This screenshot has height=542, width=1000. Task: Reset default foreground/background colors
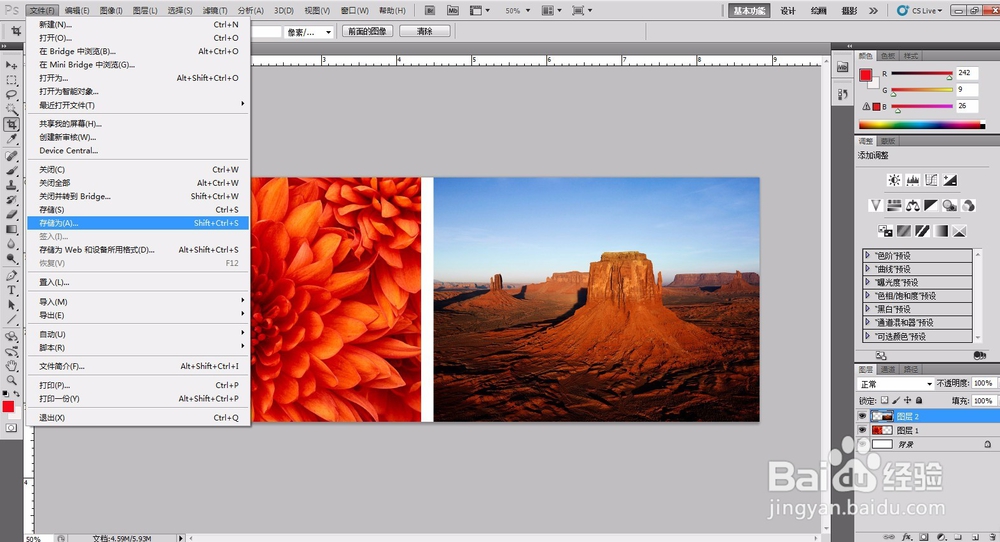(x=6, y=395)
